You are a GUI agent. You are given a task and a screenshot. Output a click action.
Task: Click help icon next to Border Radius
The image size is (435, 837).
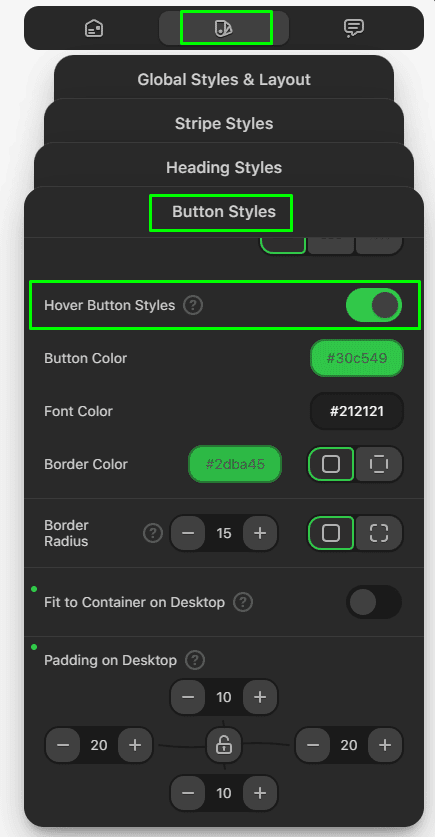click(153, 533)
